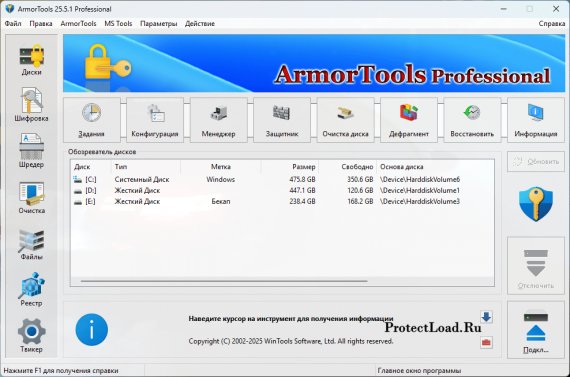Click the \Device\HarddiskVolume3 path

point(420,201)
